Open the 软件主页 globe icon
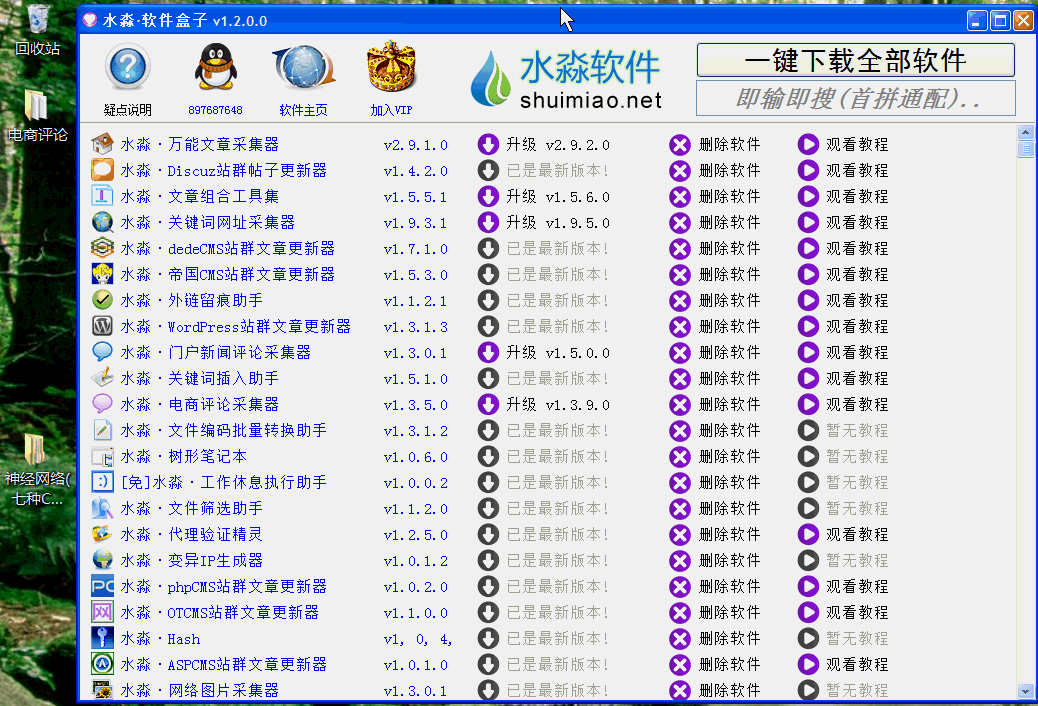 coord(302,70)
